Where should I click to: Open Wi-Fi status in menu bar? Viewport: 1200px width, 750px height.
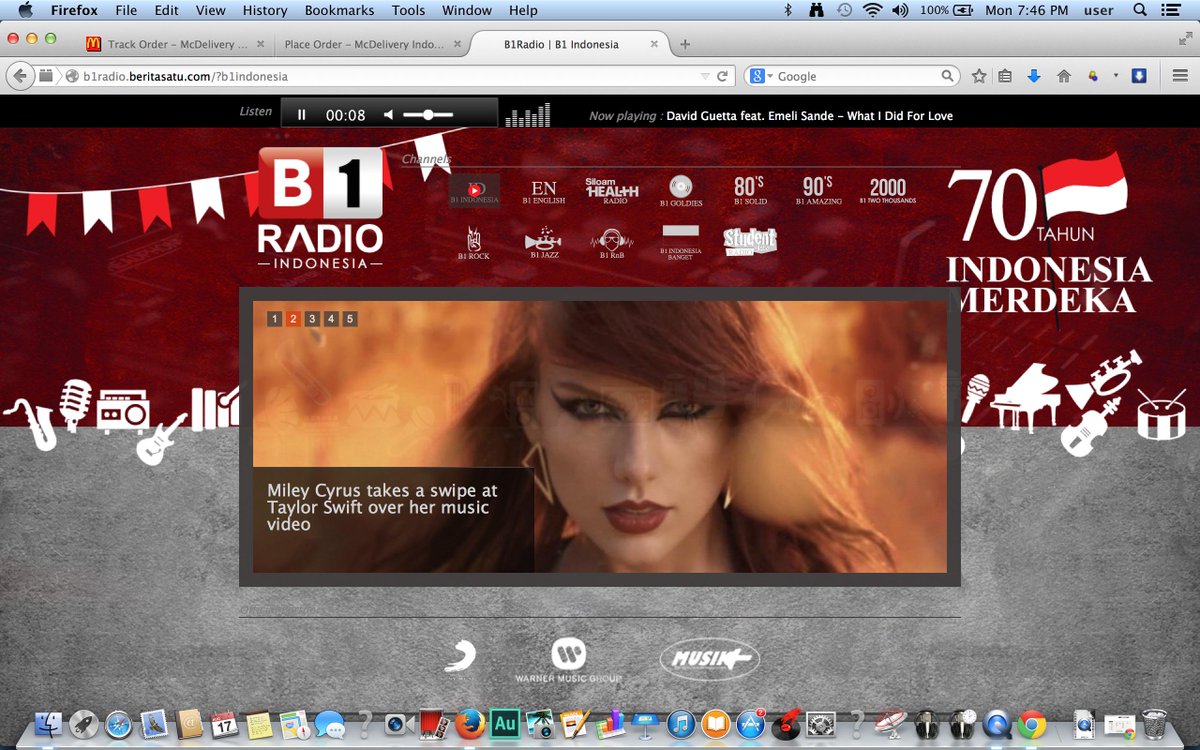[873, 10]
